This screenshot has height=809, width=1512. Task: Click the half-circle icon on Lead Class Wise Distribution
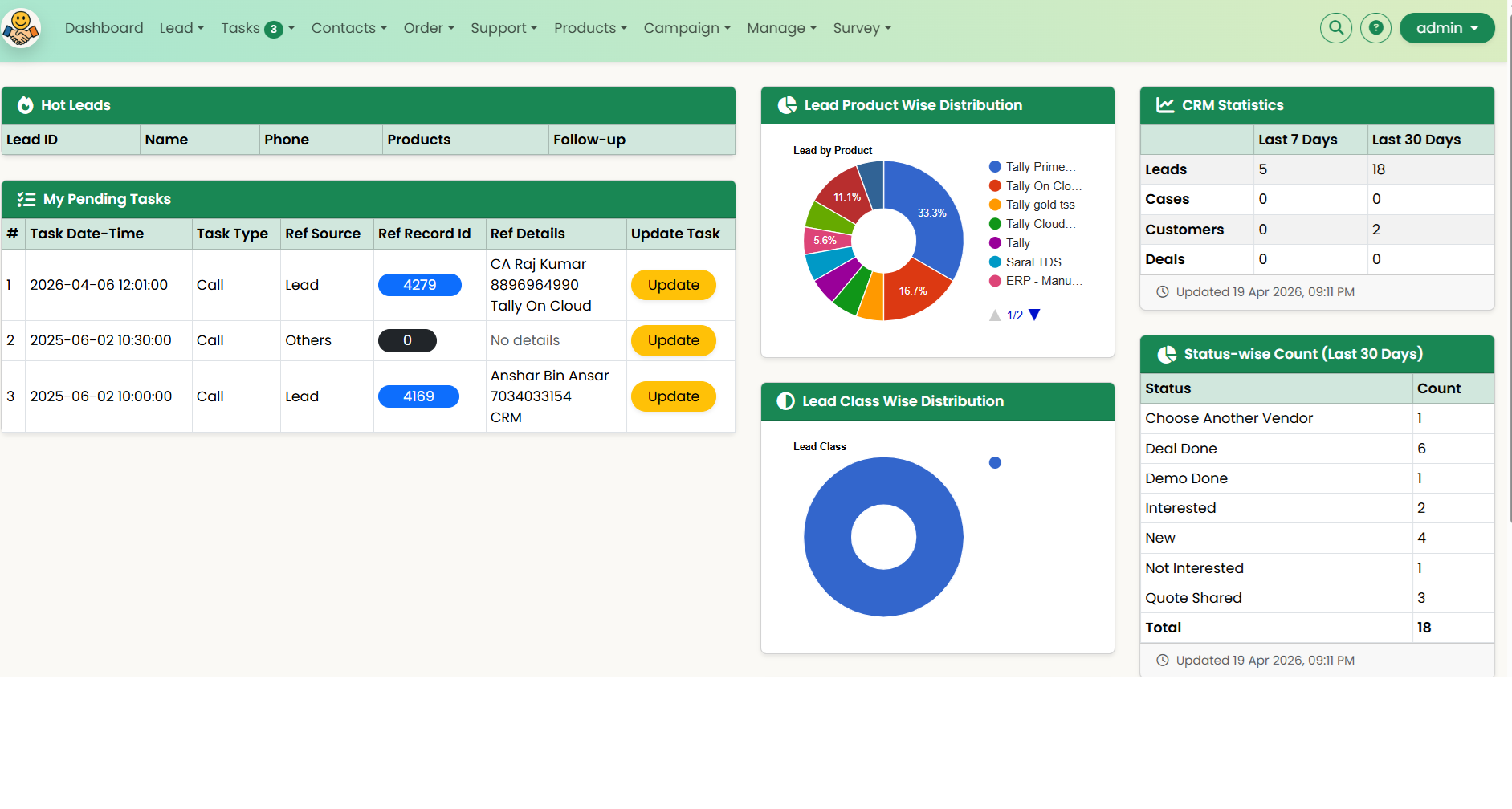tap(785, 401)
